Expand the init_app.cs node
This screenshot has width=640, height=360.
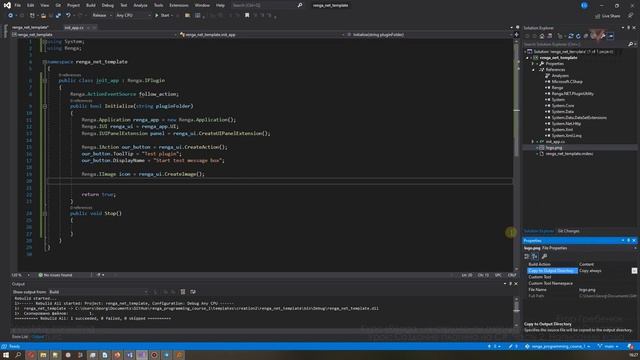click(533, 142)
